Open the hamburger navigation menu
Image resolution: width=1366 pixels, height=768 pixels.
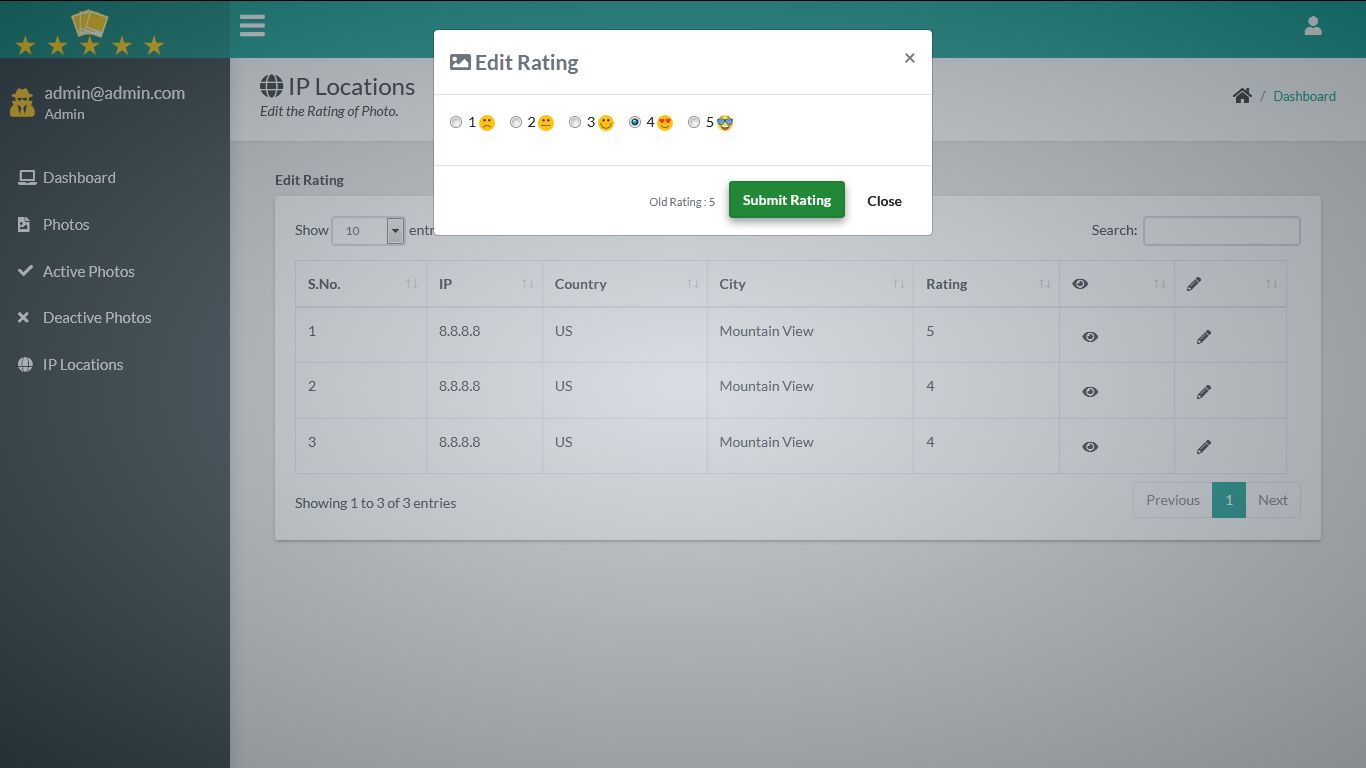(252, 25)
